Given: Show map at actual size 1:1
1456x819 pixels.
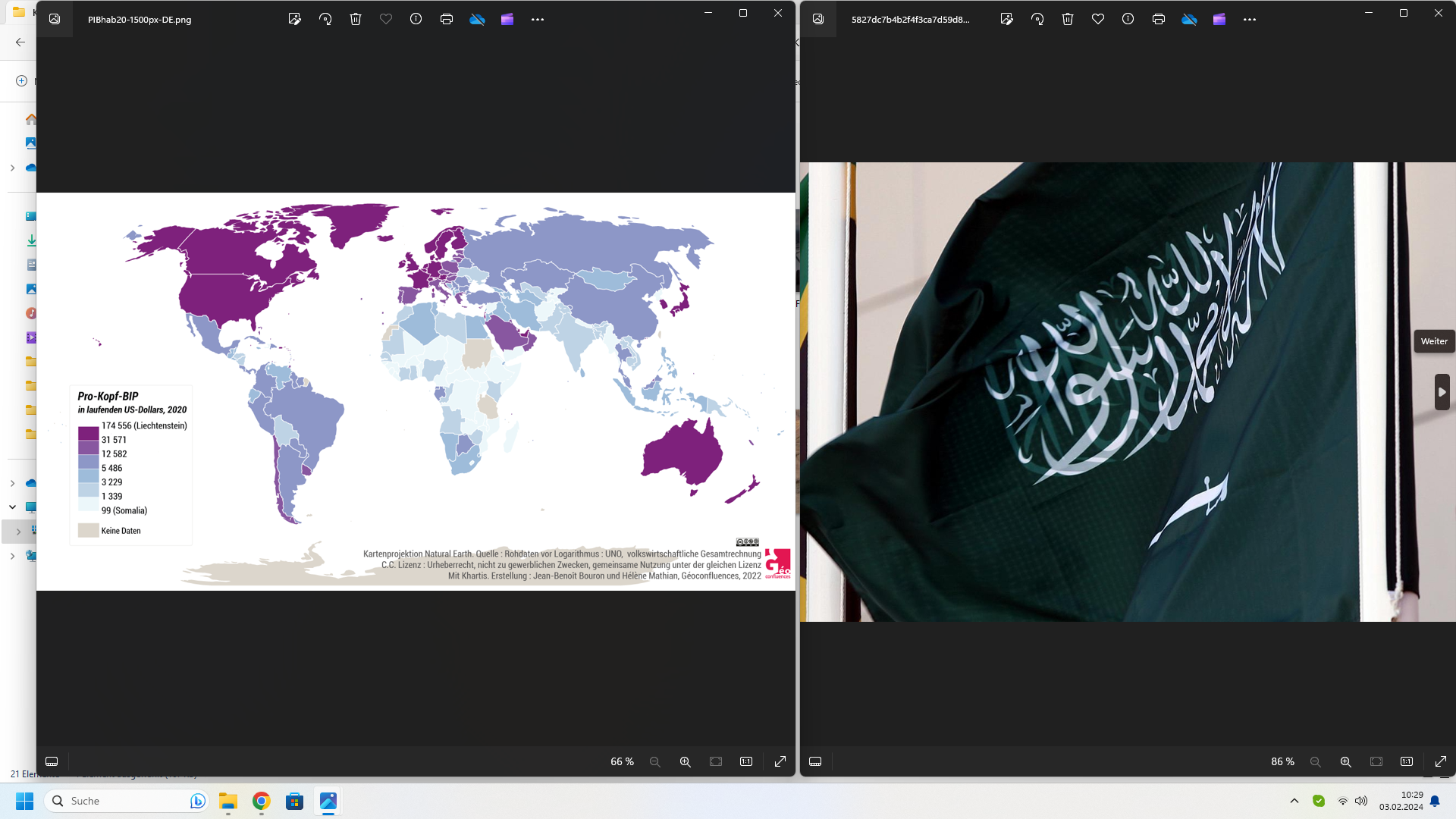Looking at the screenshot, I should coord(746,761).
